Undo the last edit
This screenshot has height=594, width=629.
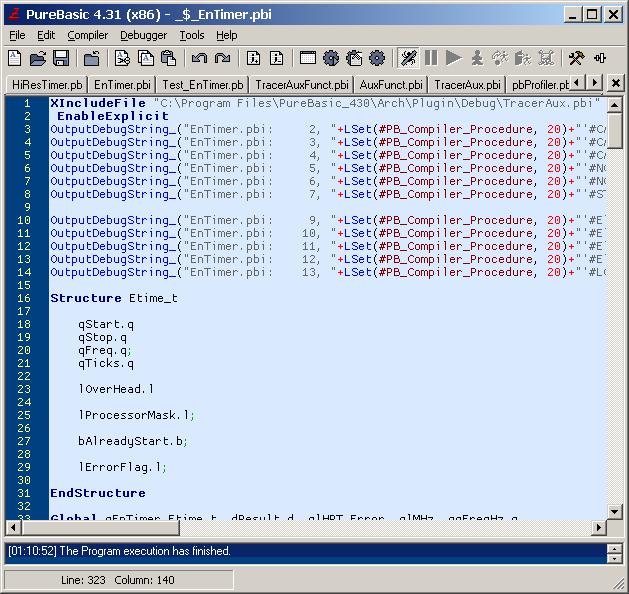(x=199, y=58)
